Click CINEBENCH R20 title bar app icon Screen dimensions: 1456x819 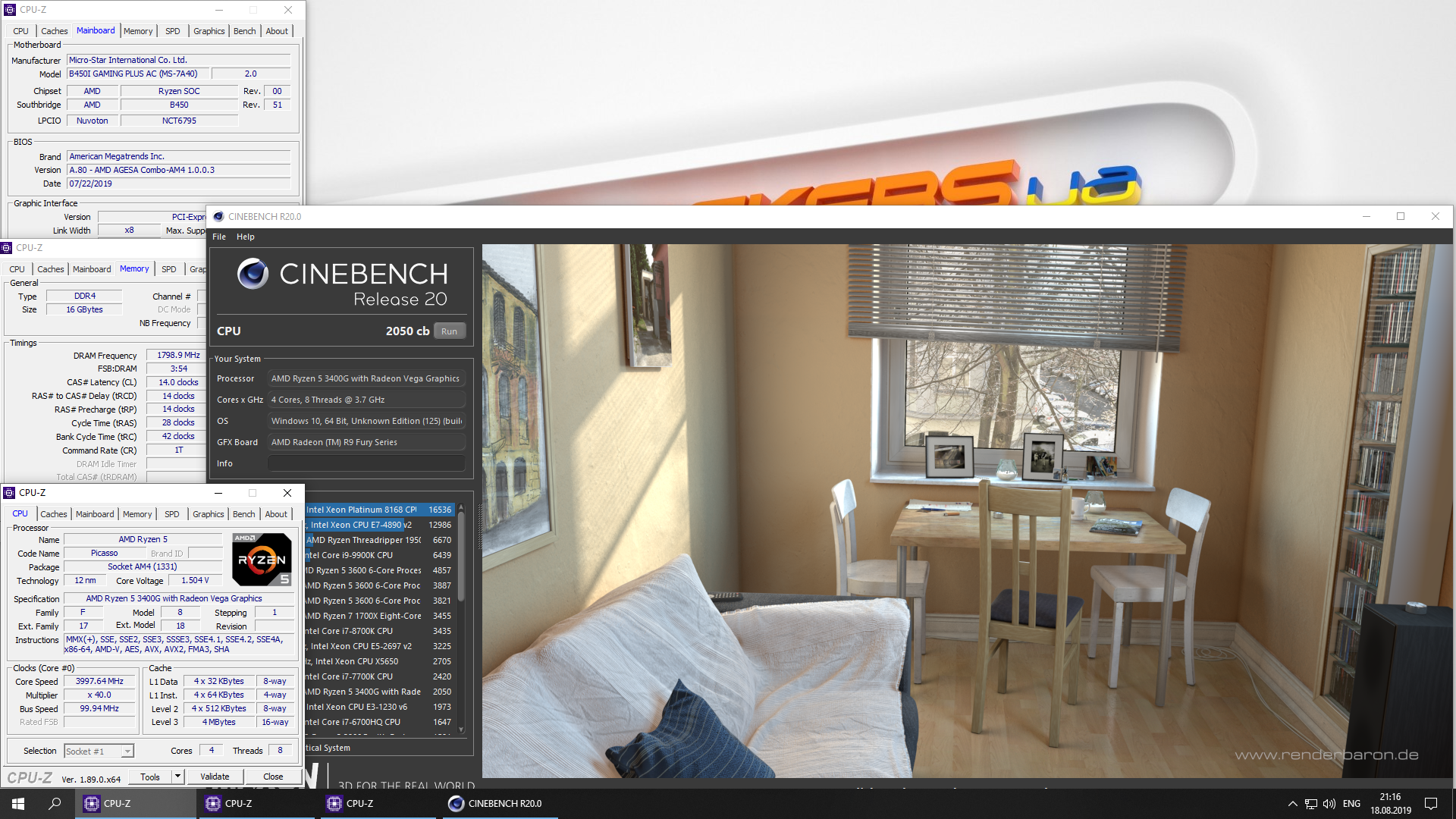coord(218,216)
